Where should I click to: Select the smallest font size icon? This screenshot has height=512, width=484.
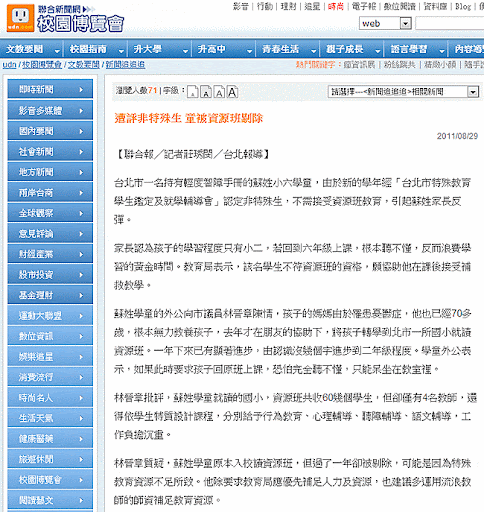tap(193, 92)
